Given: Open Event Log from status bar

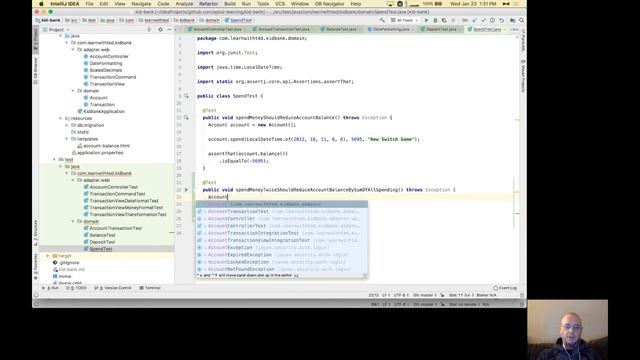Looking at the screenshot, I should (505, 288).
